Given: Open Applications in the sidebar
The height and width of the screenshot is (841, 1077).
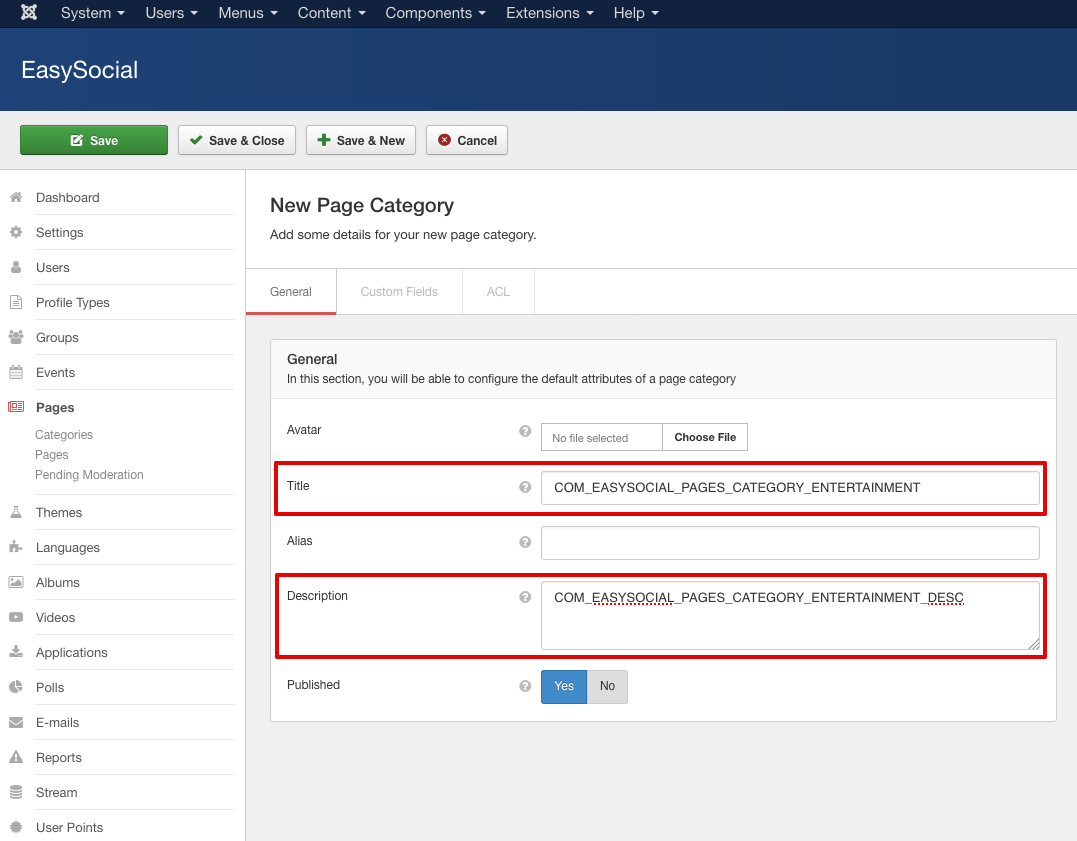Looking at the screenshot, I should tap(71, 653).
